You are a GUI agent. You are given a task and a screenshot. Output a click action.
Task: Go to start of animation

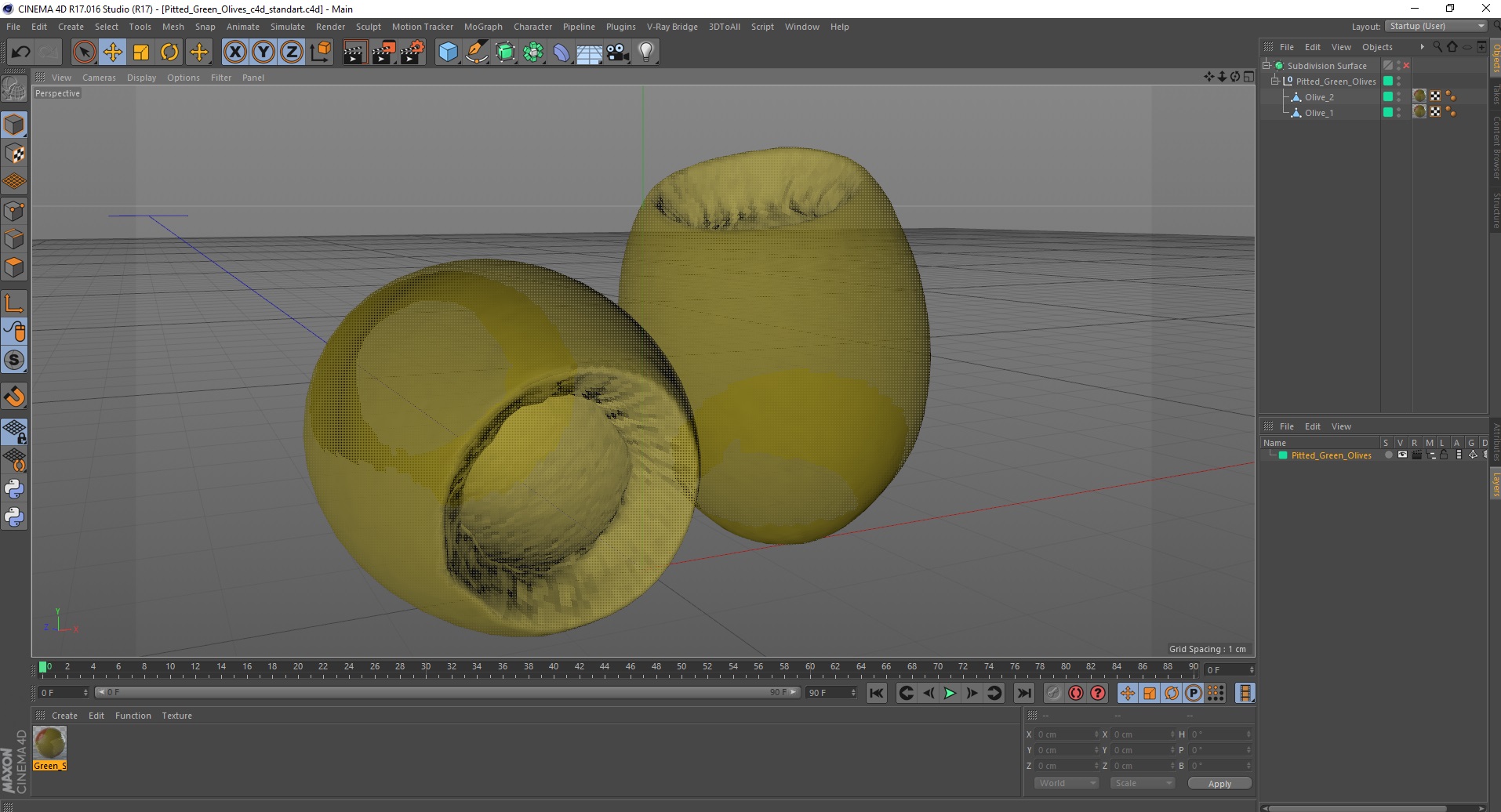(x=877, y=693)
